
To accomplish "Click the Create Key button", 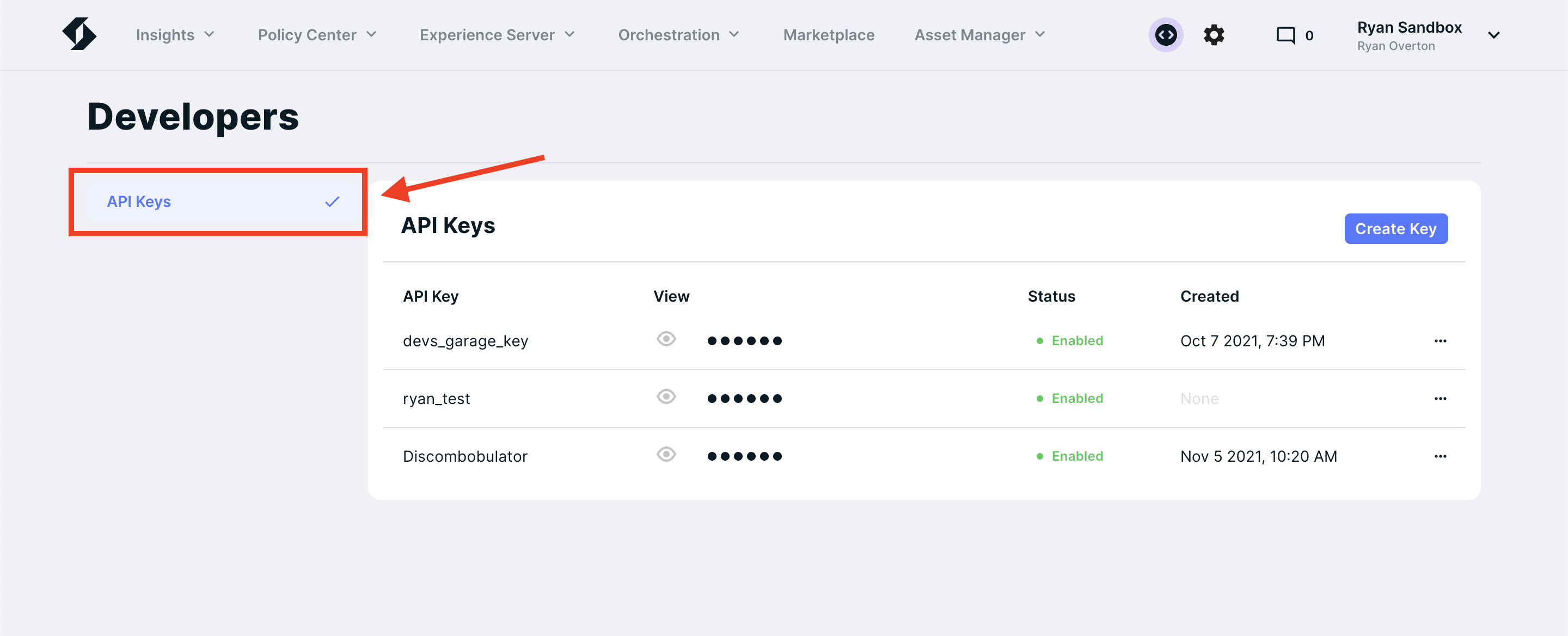I will tap(1395, 229).
